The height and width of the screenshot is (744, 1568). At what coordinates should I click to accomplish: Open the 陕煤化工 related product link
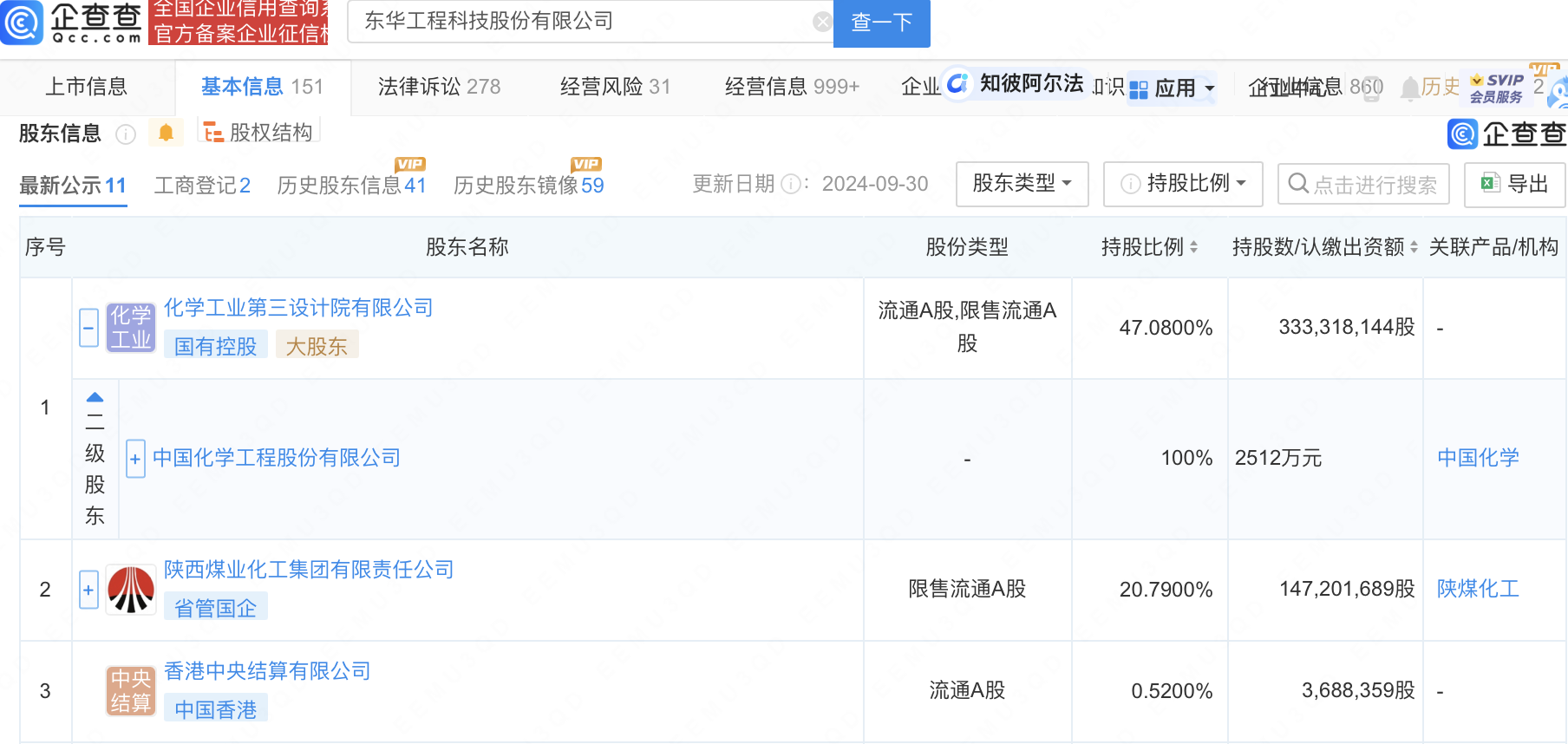pos(1479,589)
